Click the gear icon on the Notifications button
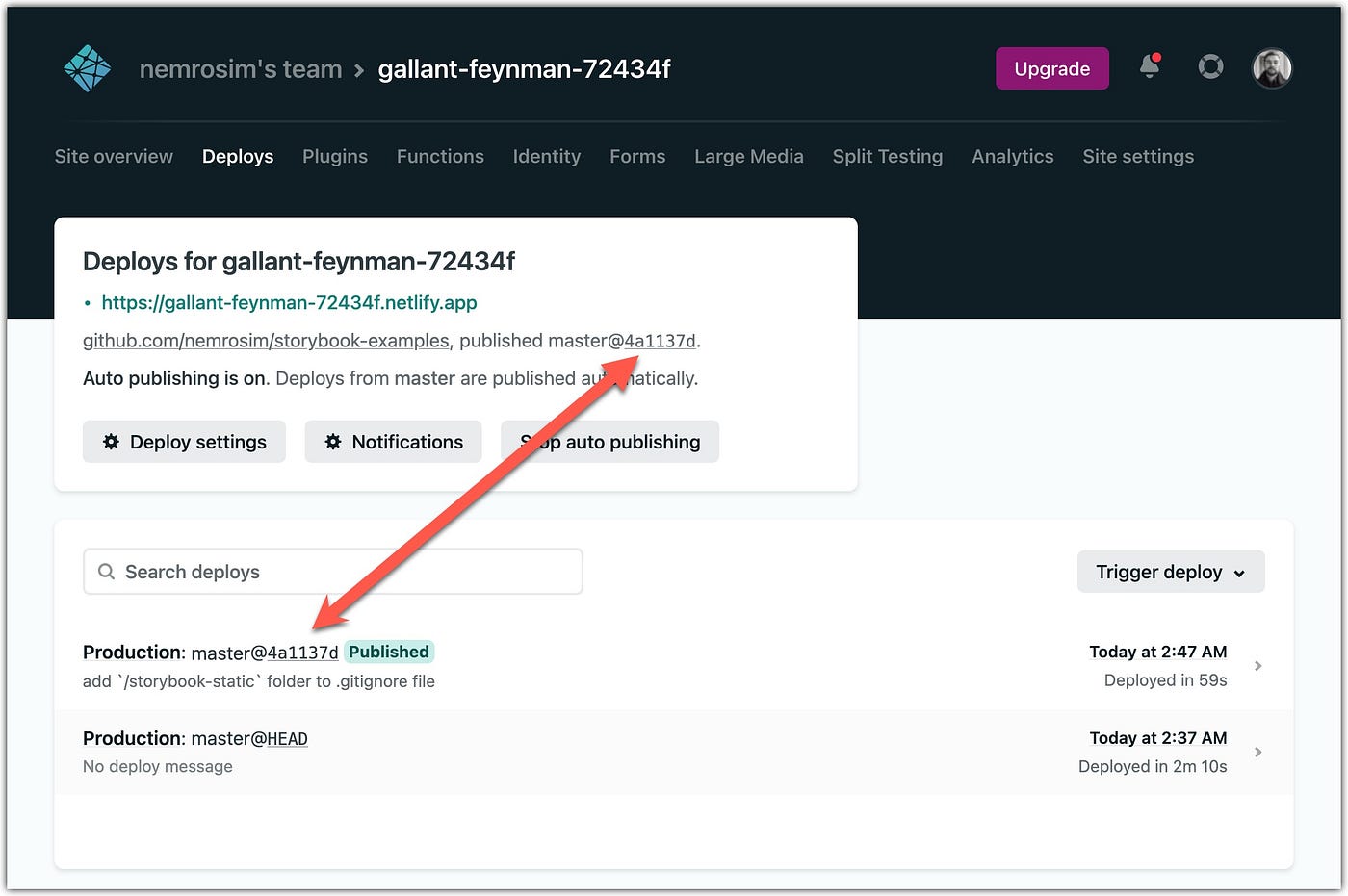This screenshot has width=1348, height=896. click(x=333, y=442)
